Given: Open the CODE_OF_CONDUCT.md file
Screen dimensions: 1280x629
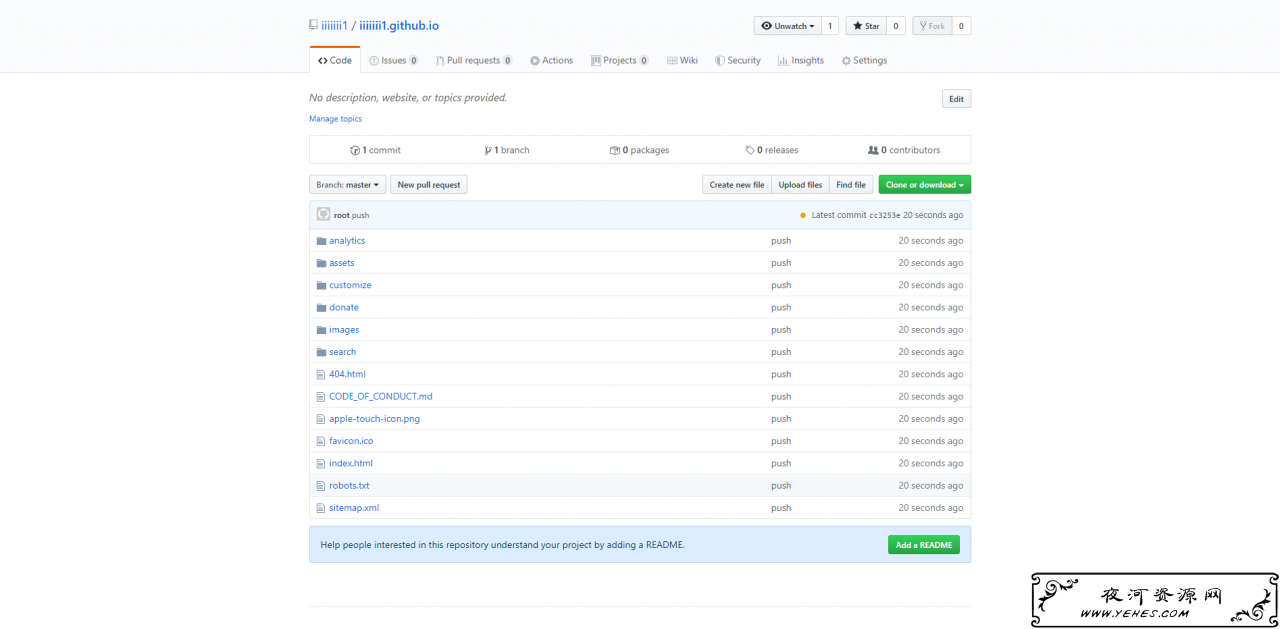Looking at the screenshot, I should pos(381,396).
